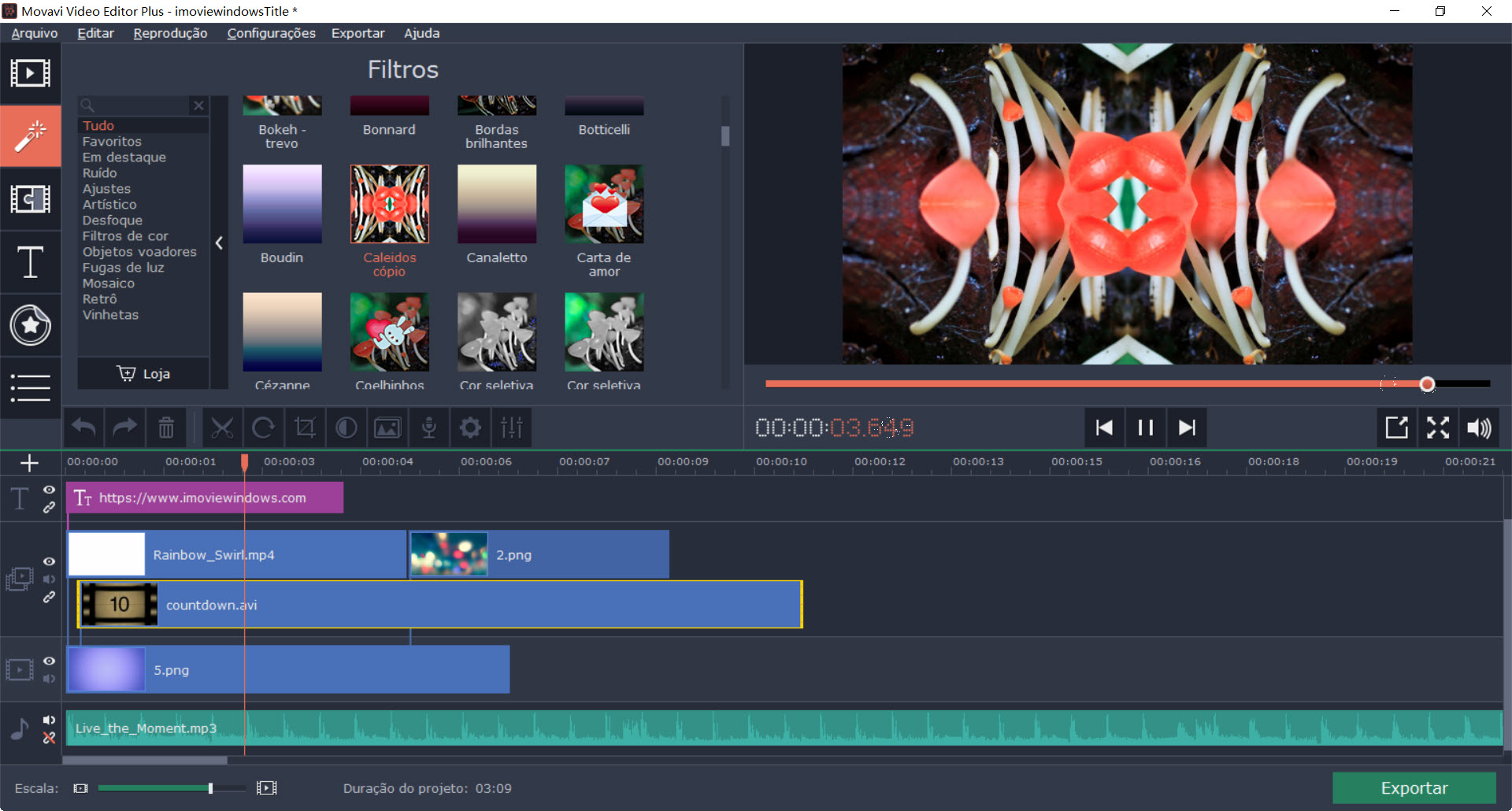Select the imoviewindows.com title clip
Image resolution: width=1512 pixels, height=811 pixels.
point(205,498)
